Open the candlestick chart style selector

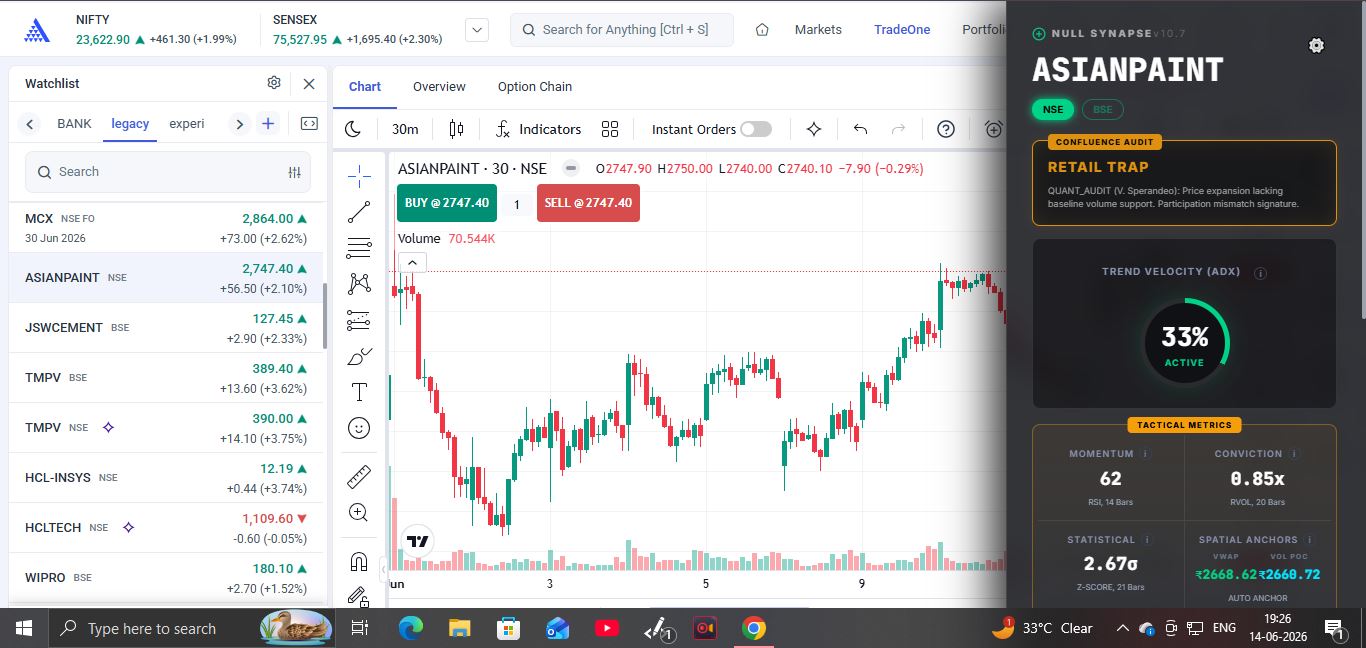point(457,129)
